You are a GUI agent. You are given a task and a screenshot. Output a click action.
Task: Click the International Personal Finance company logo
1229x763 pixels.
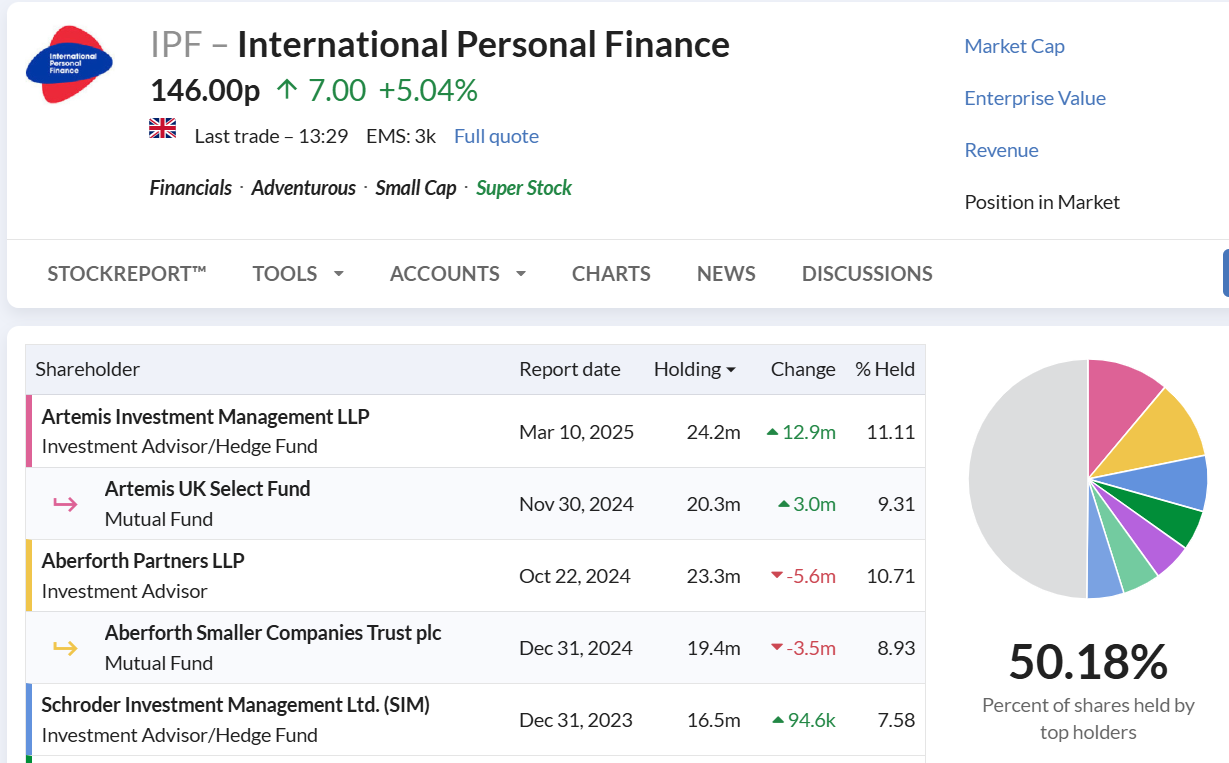[69, 64]
